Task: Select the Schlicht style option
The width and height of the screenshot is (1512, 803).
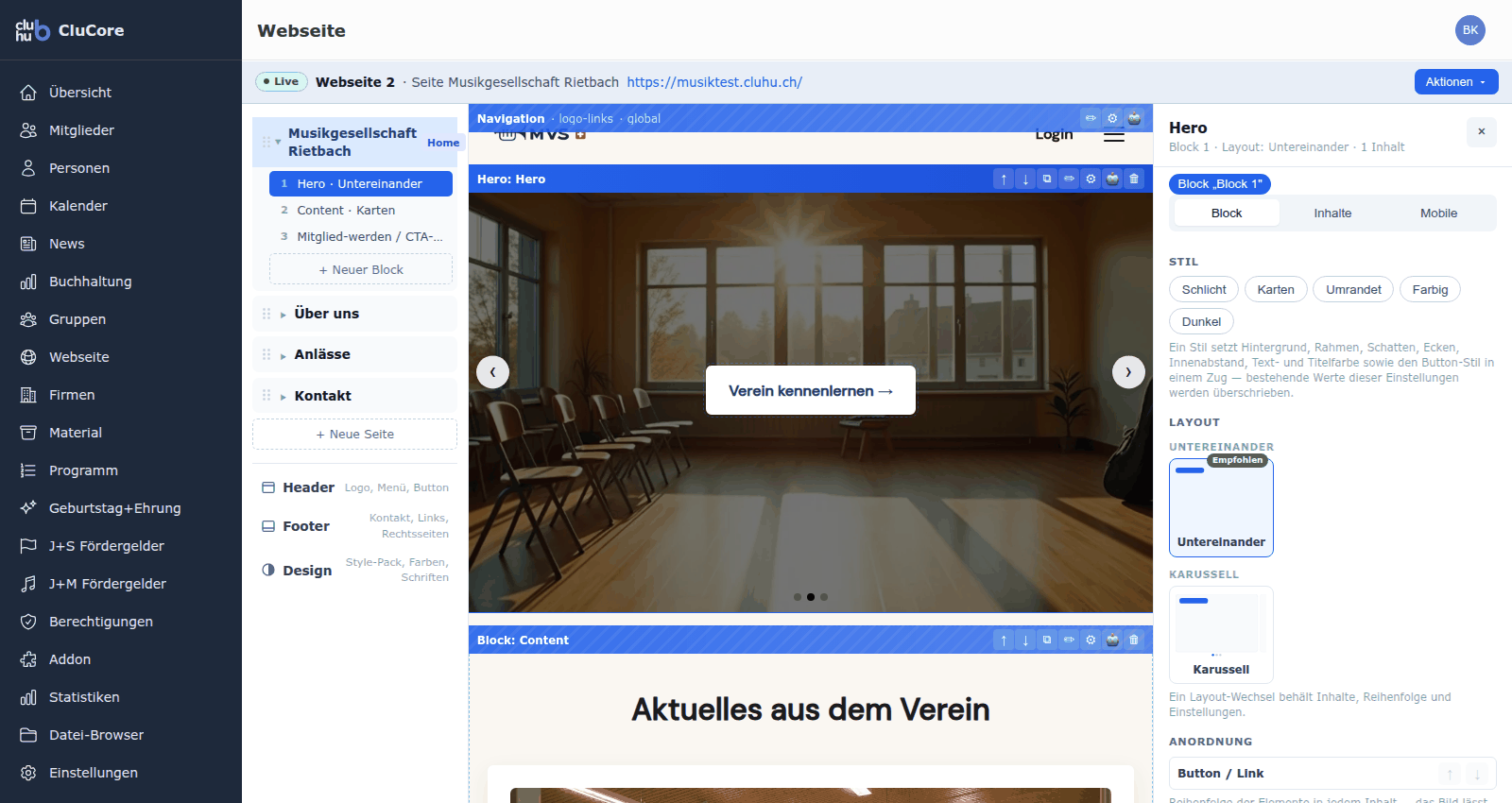Action: [1204, 290]
